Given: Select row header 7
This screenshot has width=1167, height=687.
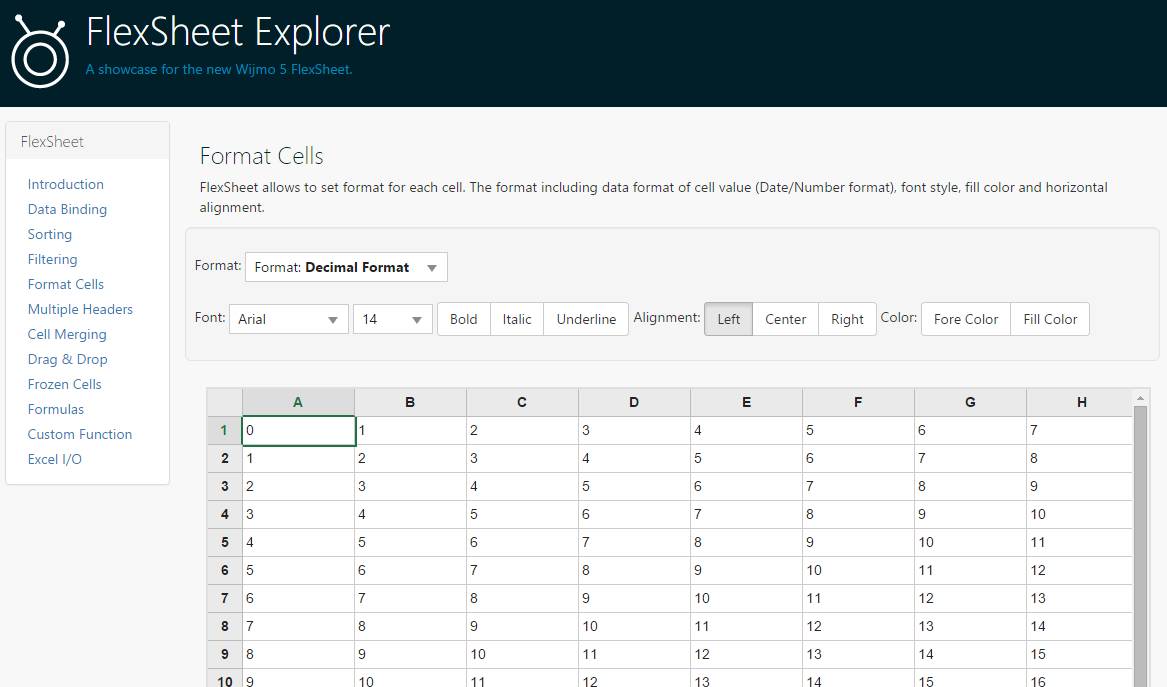Looking at the screenshot, I should (x=225, y=598).
